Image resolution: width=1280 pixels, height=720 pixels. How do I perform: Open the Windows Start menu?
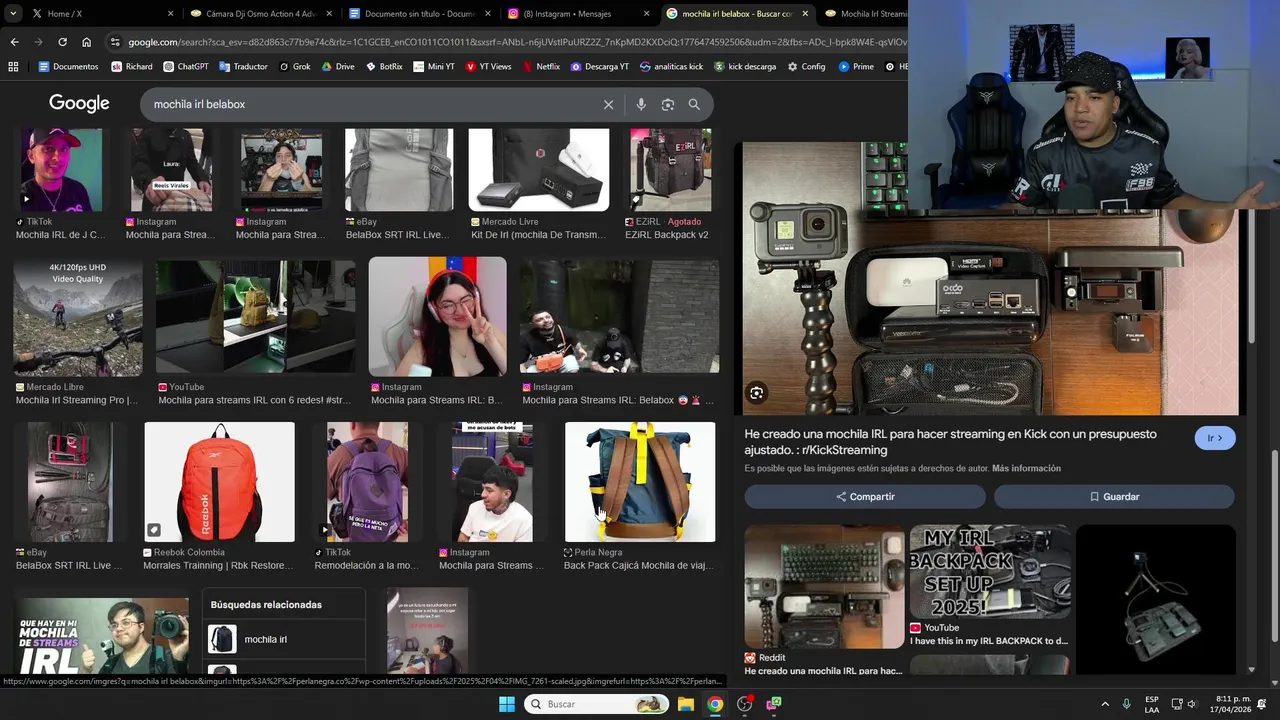pyautogui.click(x=507, y=704)
